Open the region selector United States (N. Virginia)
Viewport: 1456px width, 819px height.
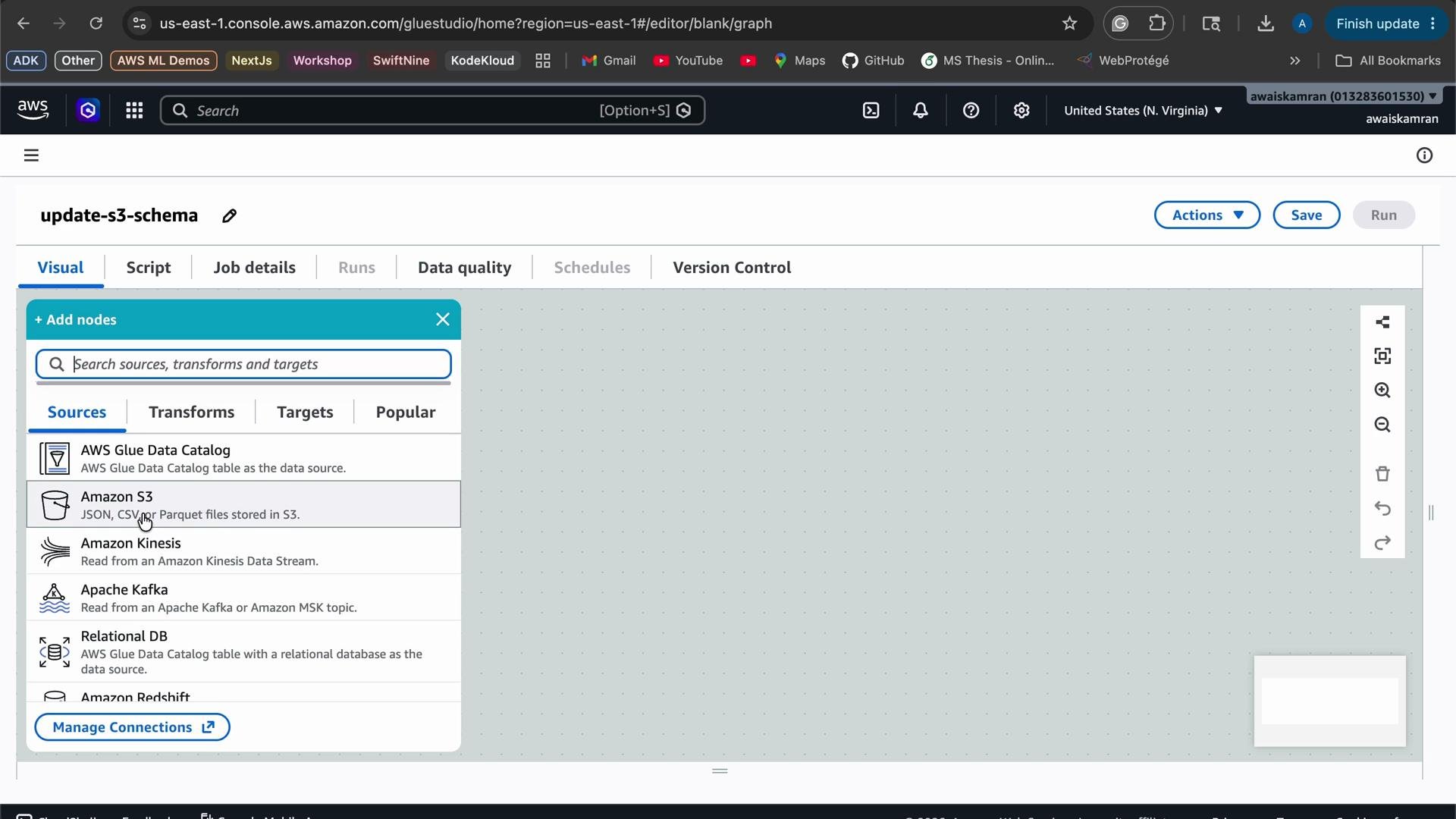[x=1143, y=111]
